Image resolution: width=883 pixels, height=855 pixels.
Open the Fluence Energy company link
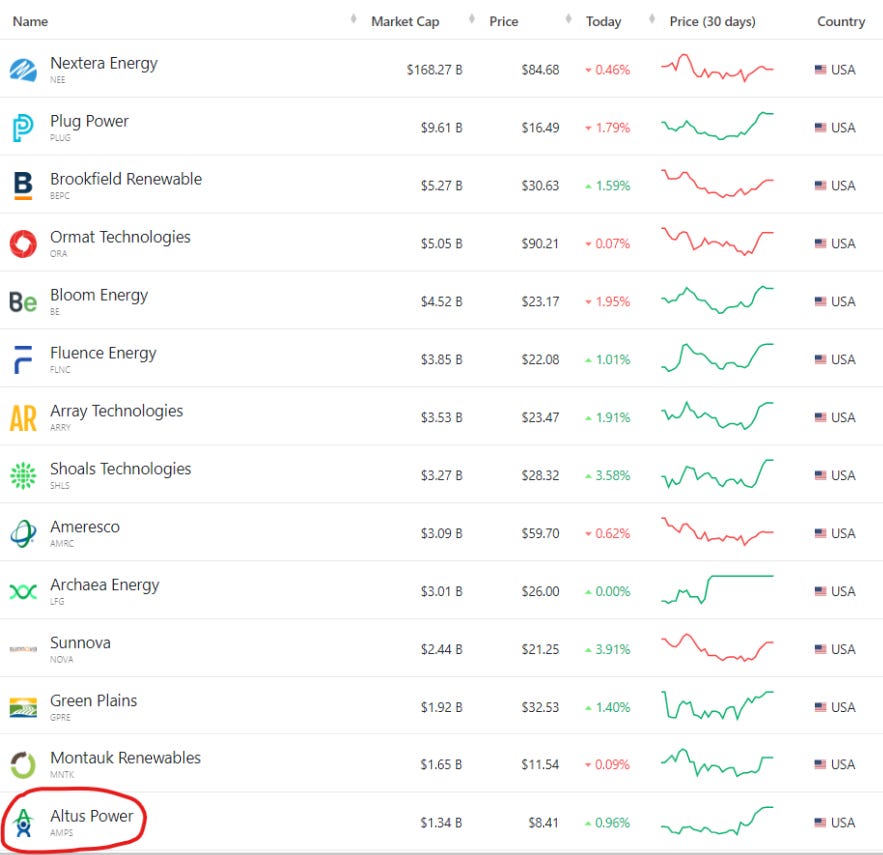[103, 353]
